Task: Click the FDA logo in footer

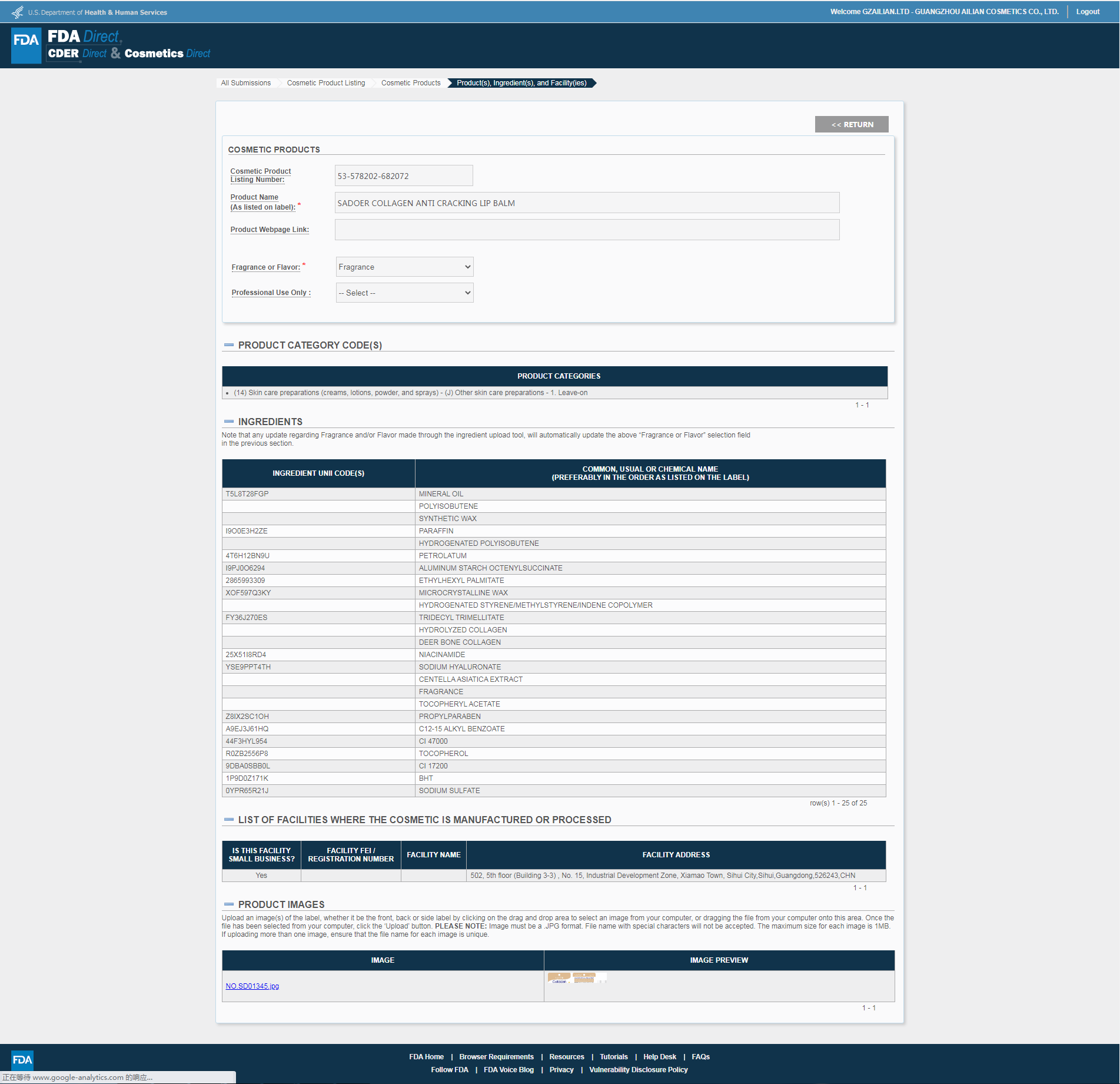Action: 22,1060
